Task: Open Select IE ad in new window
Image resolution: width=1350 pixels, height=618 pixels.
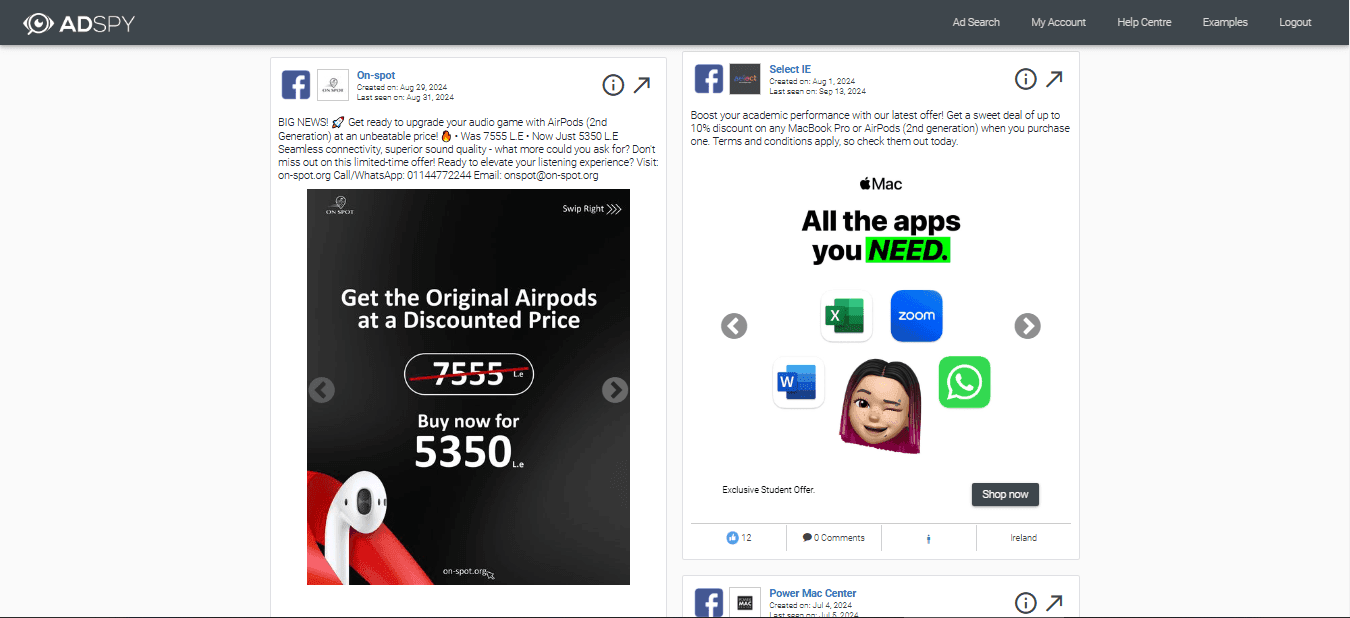Action: pyautogui.click(x=1054, y=79)
